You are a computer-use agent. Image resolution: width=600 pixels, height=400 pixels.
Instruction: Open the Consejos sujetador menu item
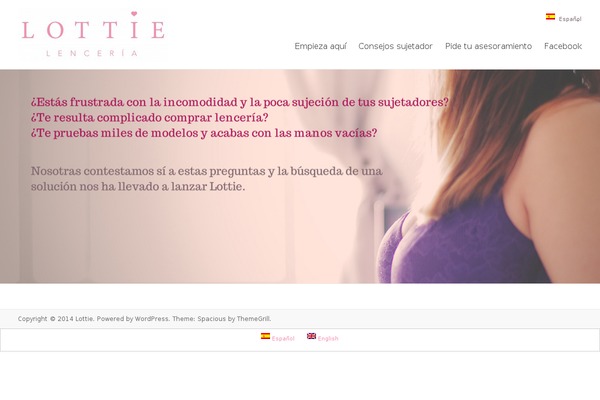coord(395,46)
